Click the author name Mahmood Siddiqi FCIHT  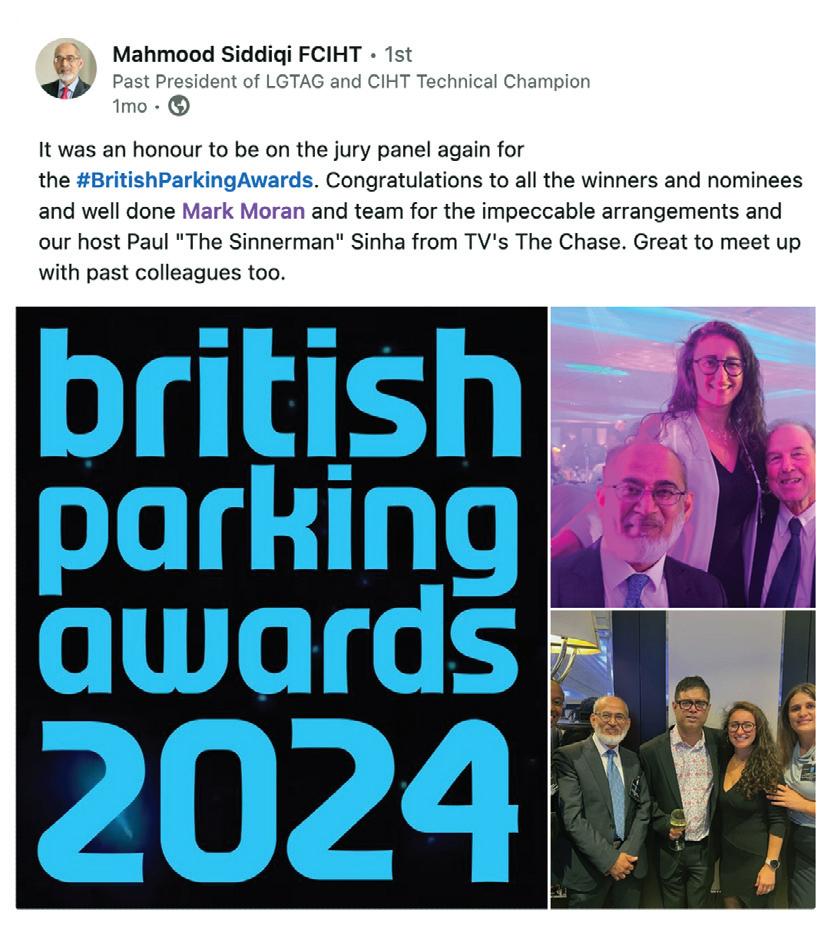(237, 55)
